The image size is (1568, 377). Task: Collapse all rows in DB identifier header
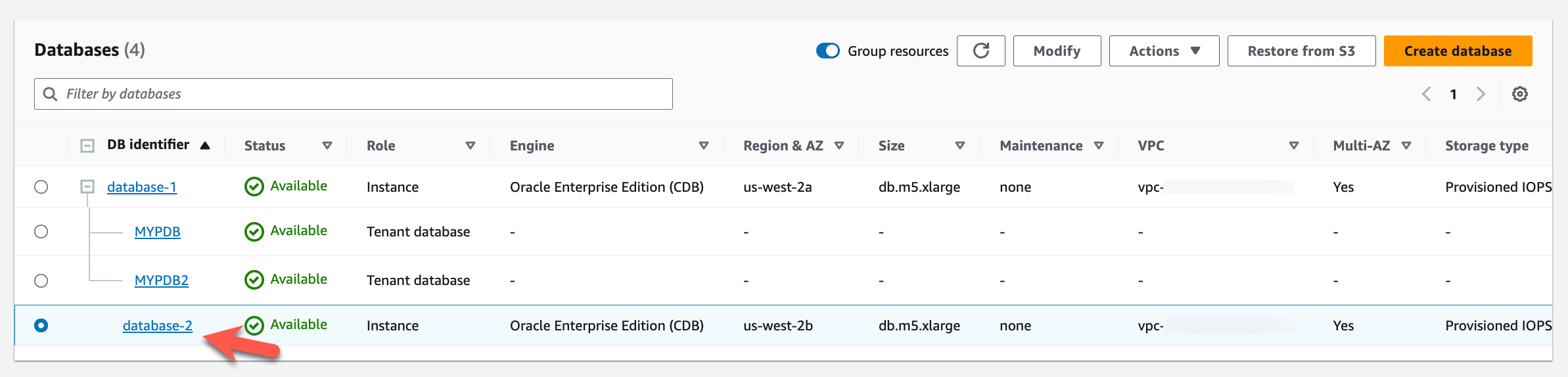(87, 146)
